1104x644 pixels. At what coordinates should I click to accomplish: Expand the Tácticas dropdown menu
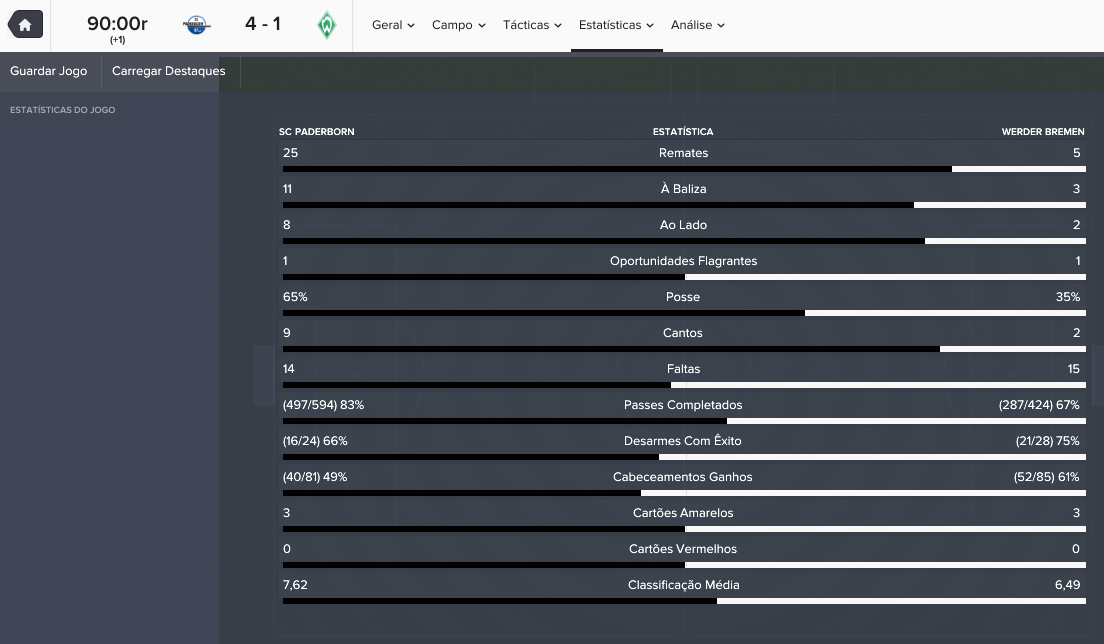[532, 25]
